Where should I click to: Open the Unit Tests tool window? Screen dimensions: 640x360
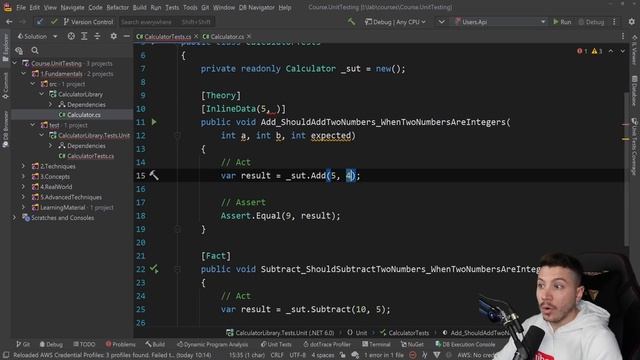click(276, 344)
